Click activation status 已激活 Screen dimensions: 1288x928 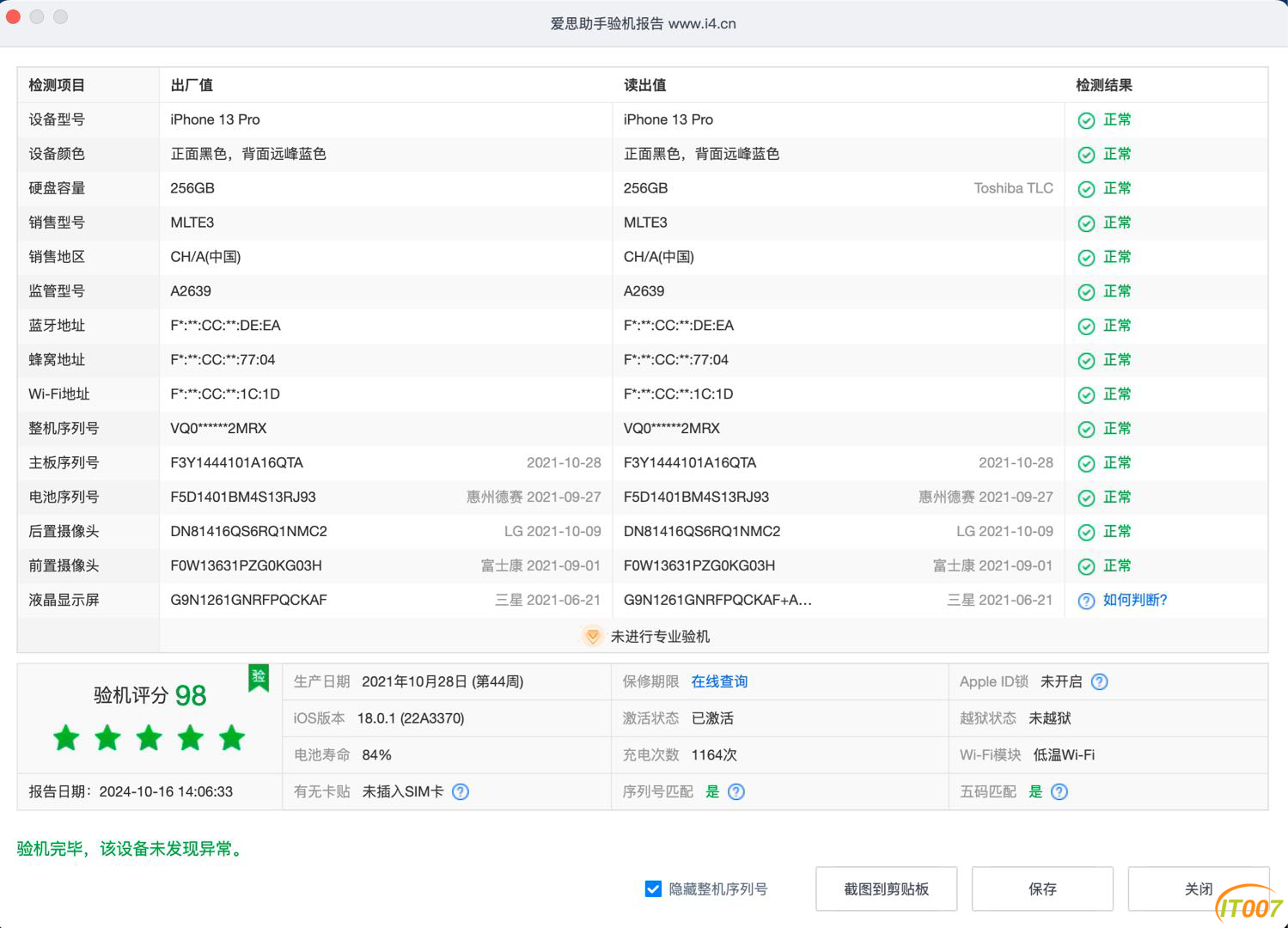[712, 718]
